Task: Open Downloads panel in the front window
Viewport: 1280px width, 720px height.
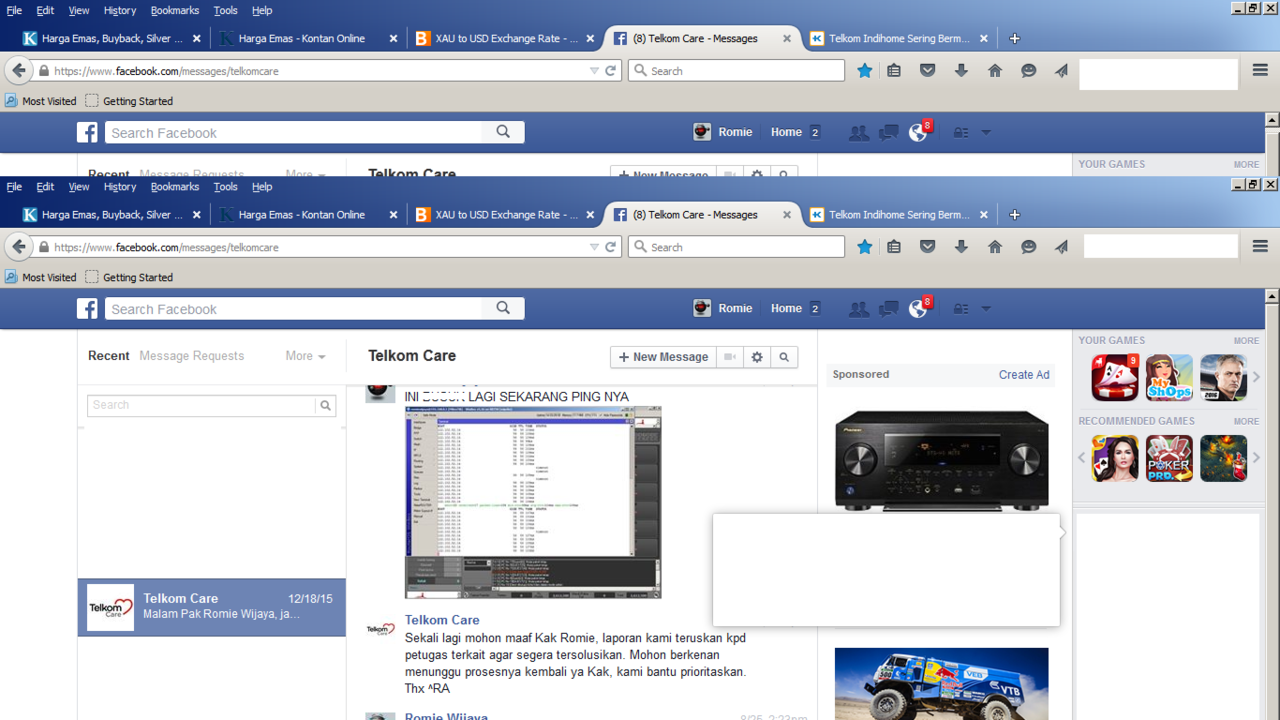Action: pyautogui.click(x=961, y=247)
